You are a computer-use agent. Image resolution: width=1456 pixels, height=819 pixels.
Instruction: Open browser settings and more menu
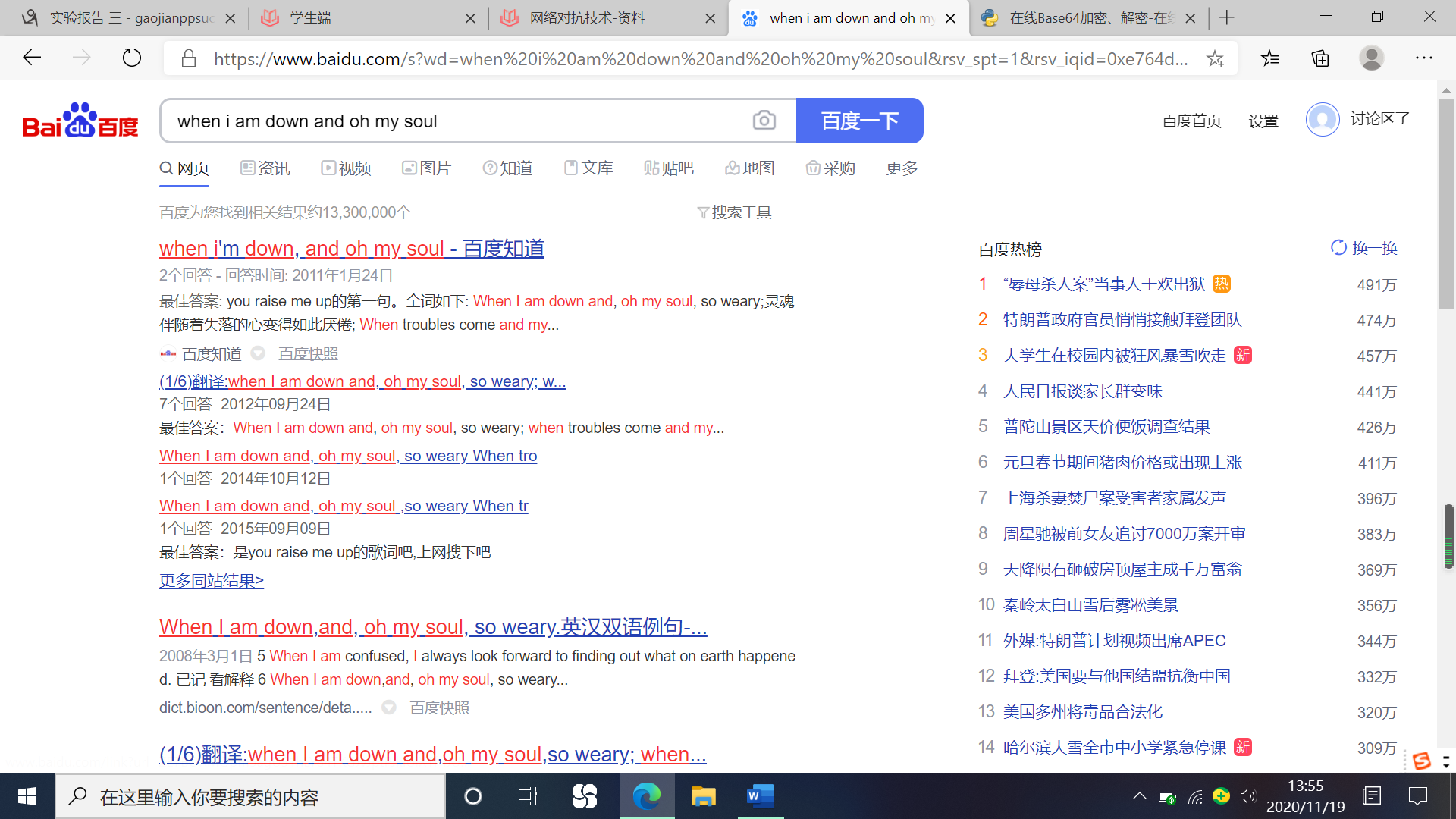tap(1423, 58)
